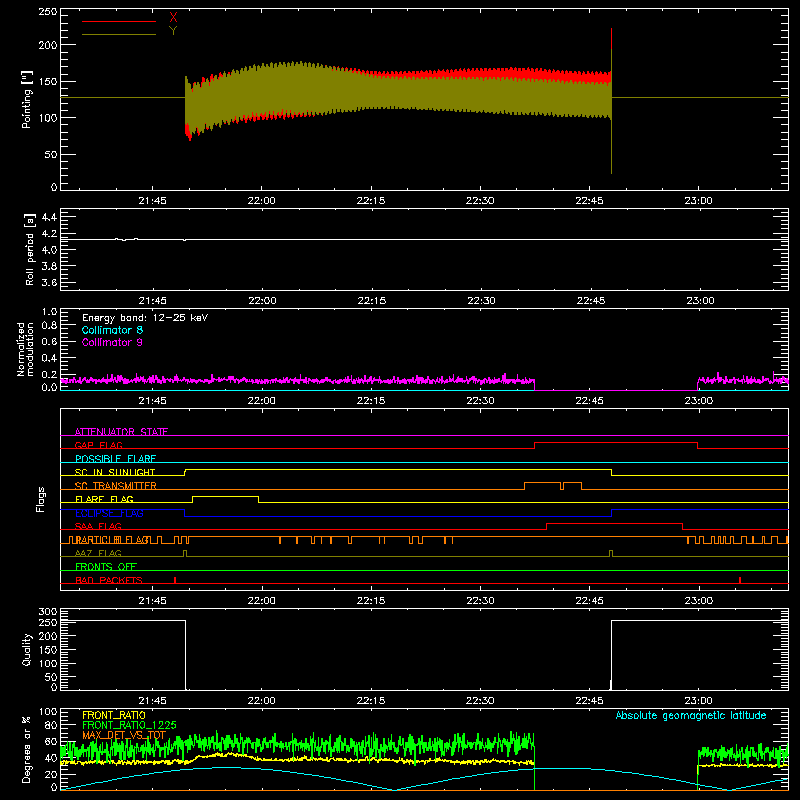Click the 4.4 tick on Roll period axis
The height and width of the screenshot is (800, 800).
[x=49, y=217]
